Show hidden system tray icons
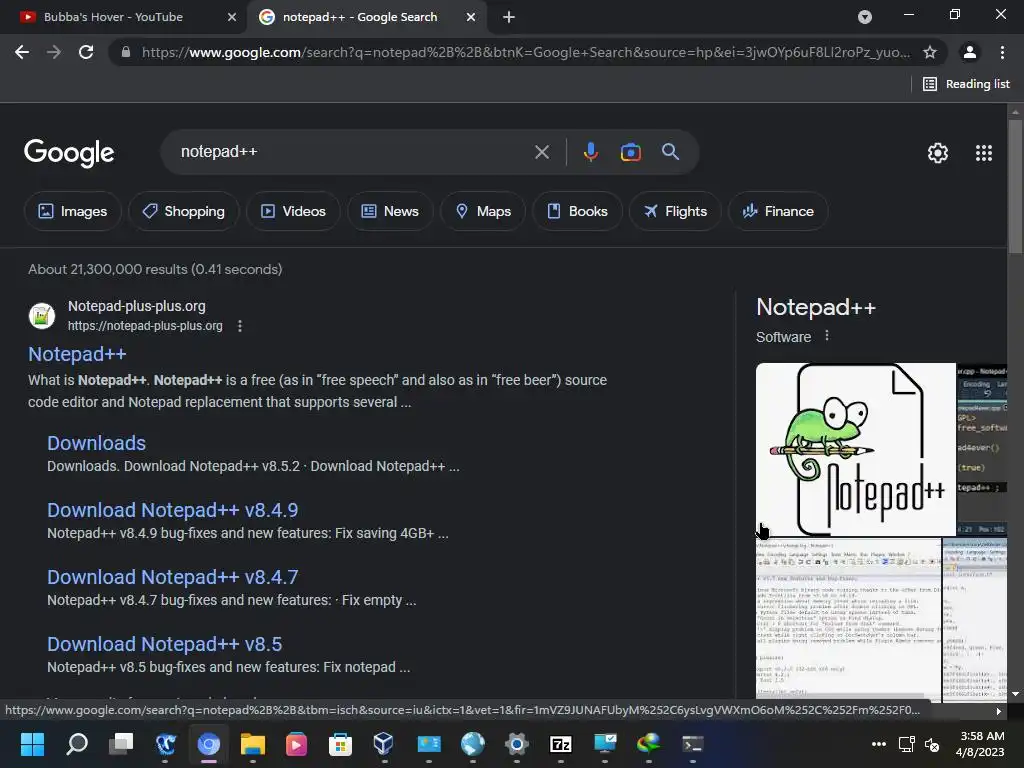This screenshot has width=1024, height=768. pyautogui.click(x=879, y=744)
